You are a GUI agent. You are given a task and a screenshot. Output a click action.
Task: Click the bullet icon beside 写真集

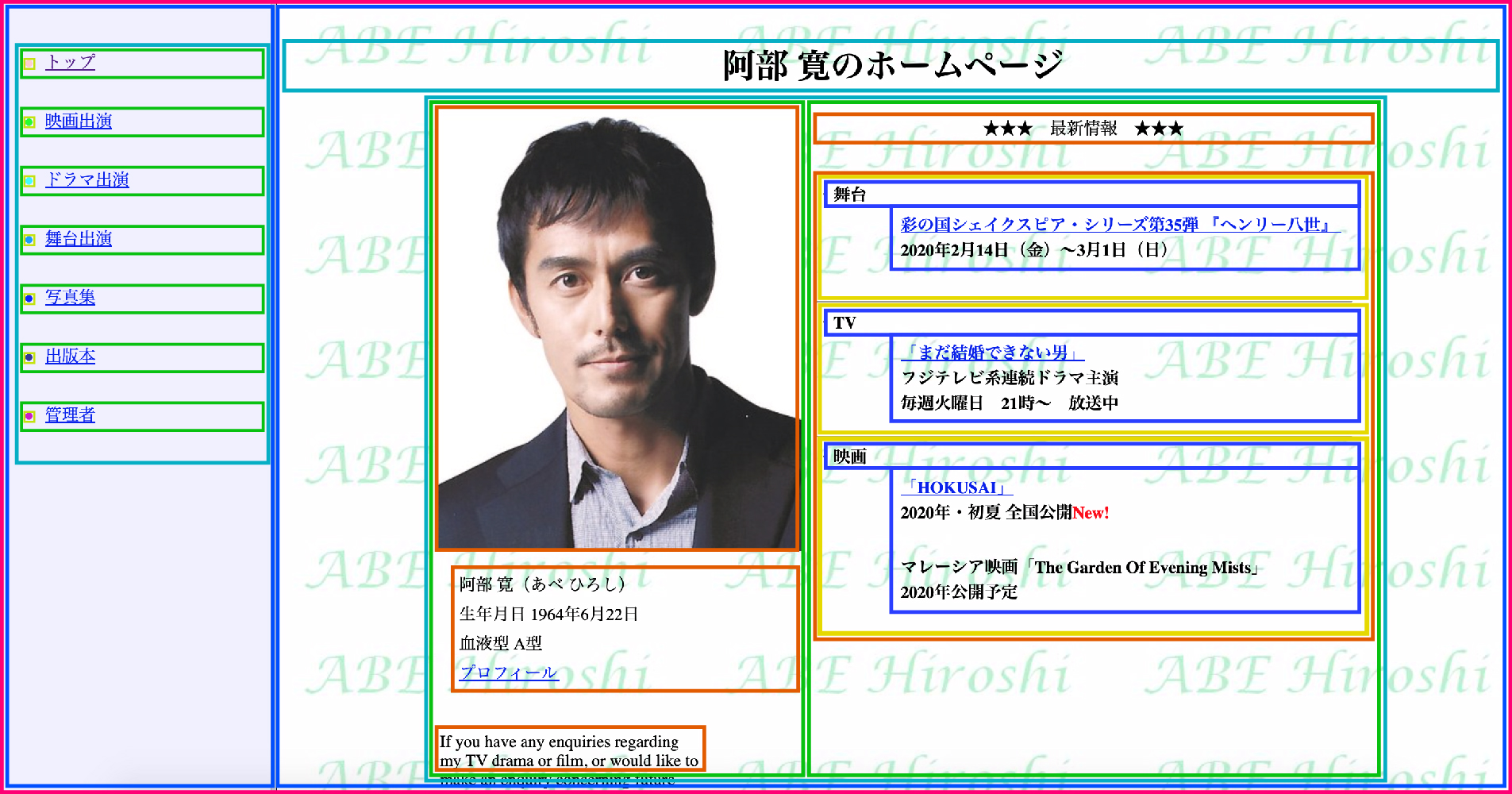click(x=30, y=297)
